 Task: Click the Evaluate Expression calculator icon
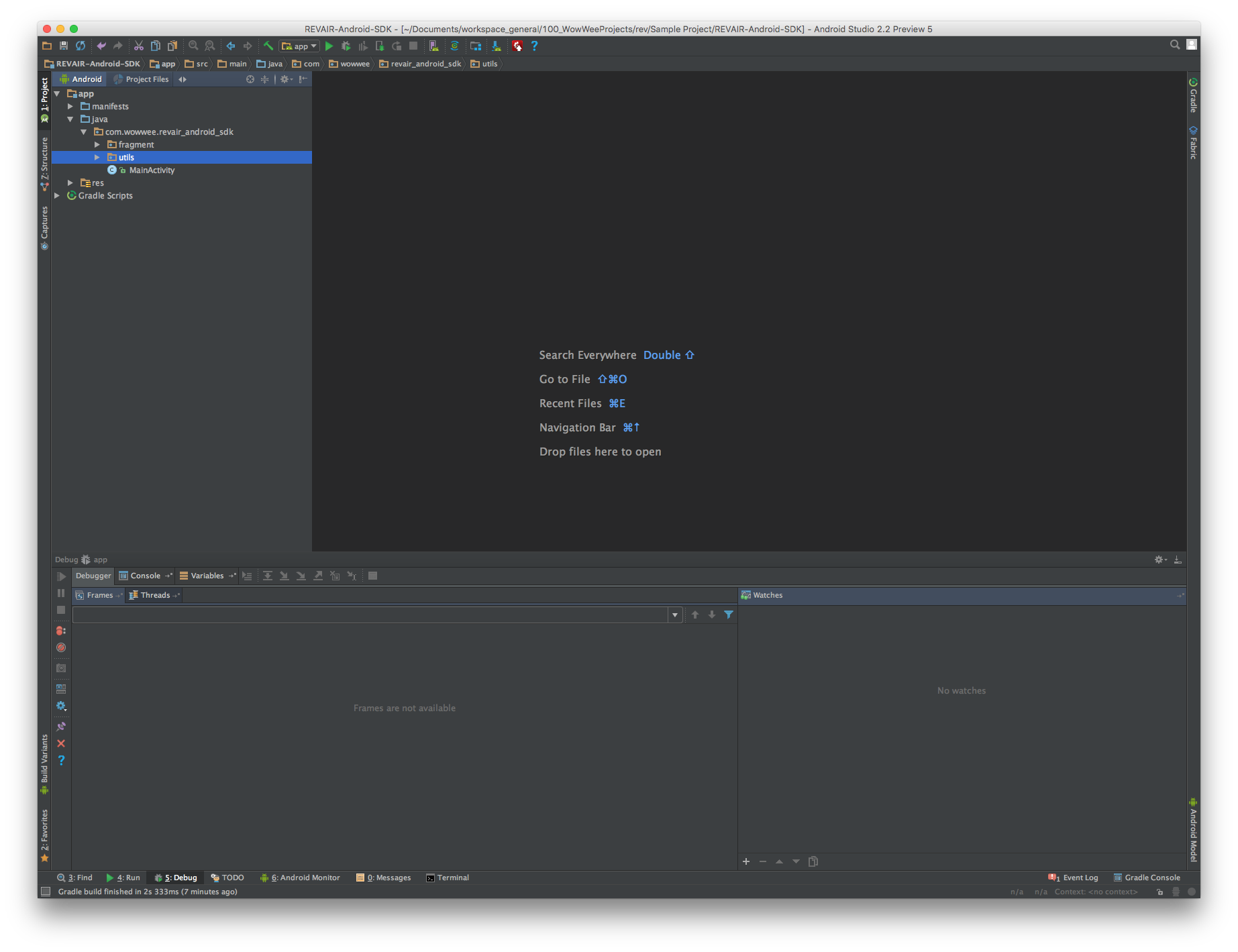click(372, 576)
